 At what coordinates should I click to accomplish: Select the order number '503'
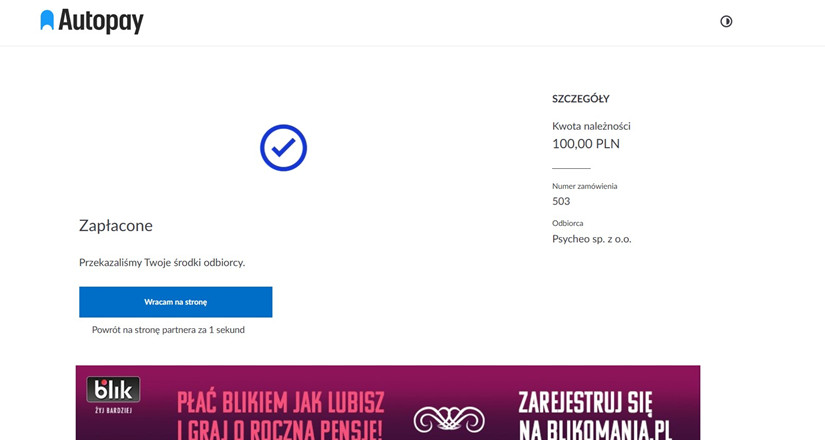[561, 201]
